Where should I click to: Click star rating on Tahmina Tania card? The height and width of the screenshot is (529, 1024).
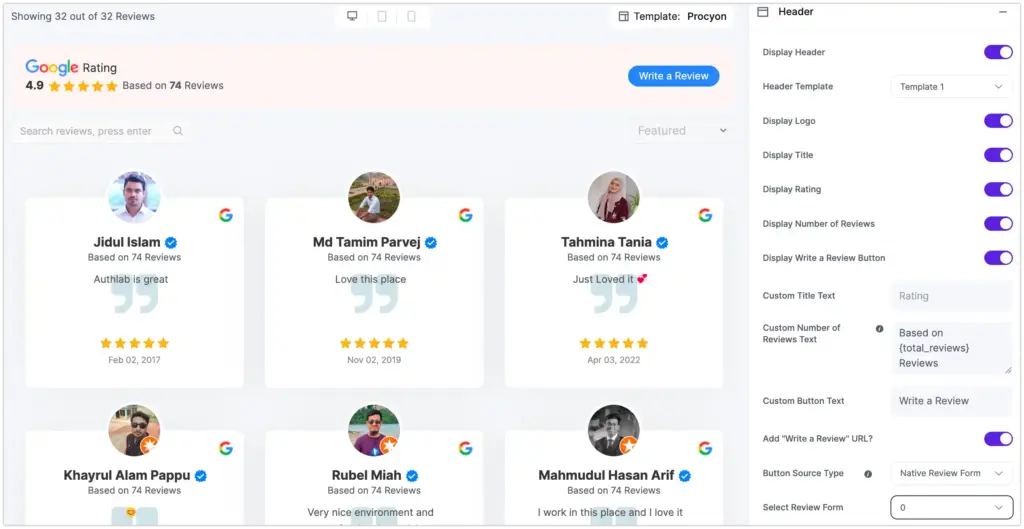click(x=614, y=343)
